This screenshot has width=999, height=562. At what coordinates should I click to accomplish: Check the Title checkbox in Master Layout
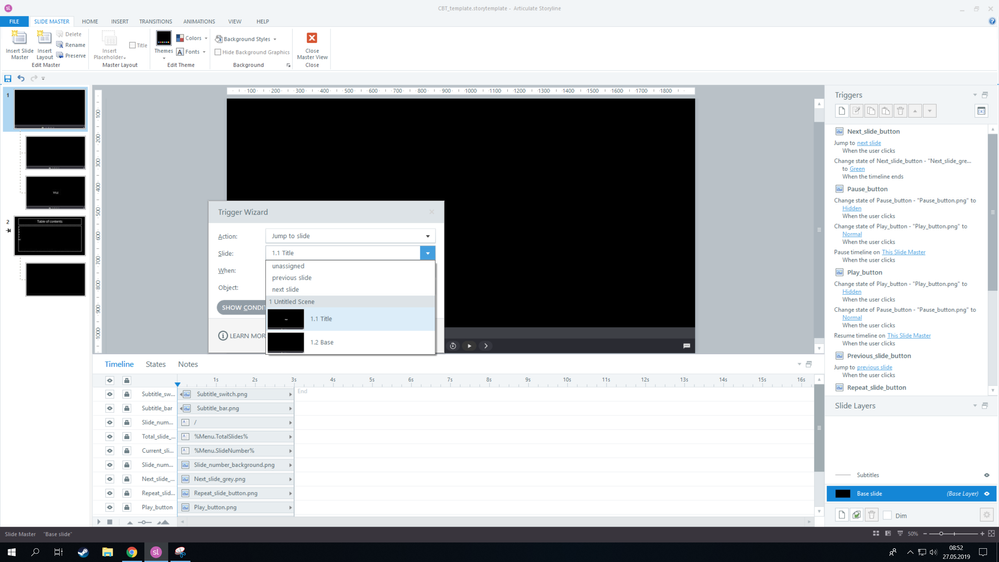click(133, 45)
